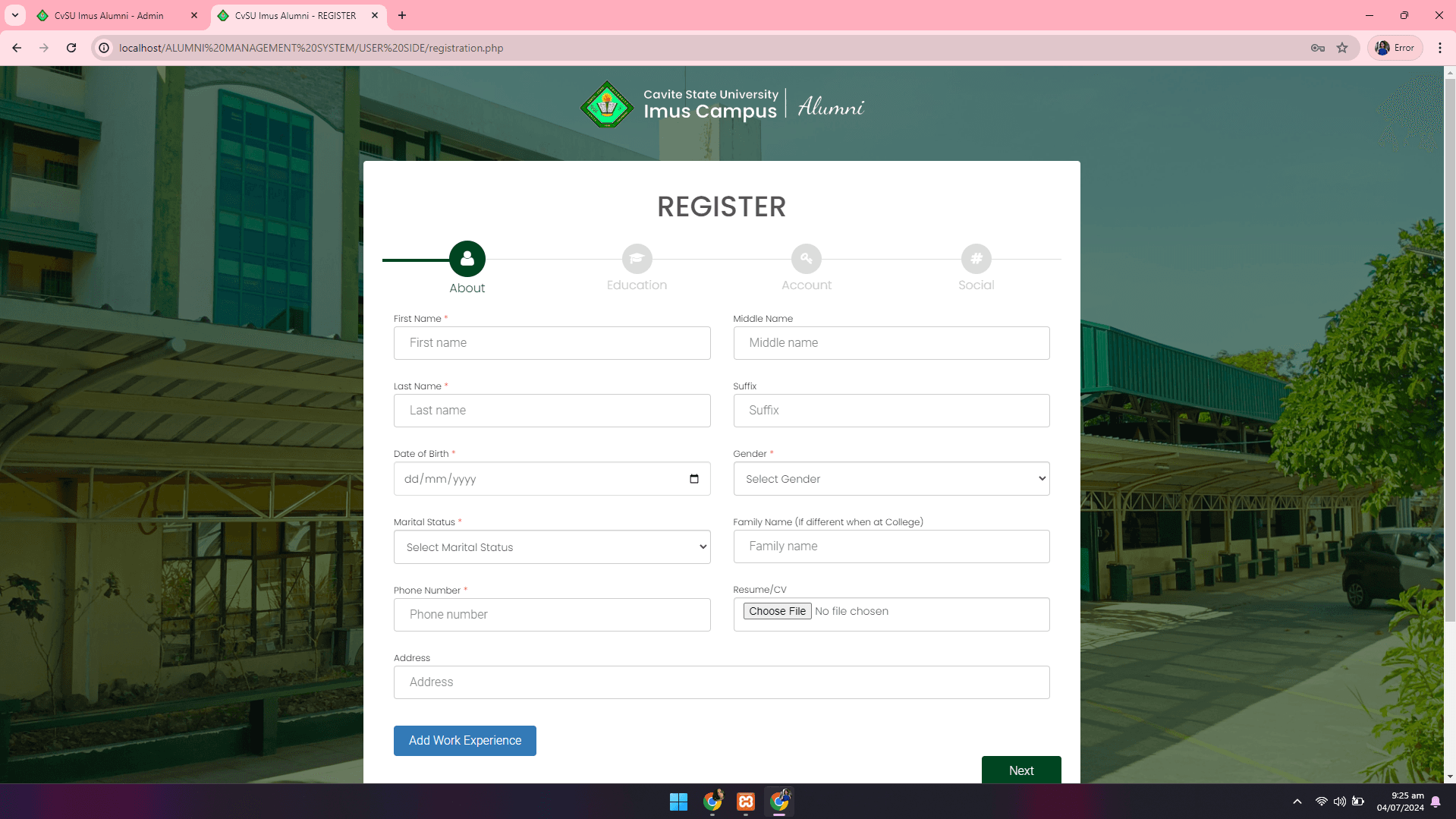Open the date picker calendar icon

pyautogui.click(x=693, y=478)
